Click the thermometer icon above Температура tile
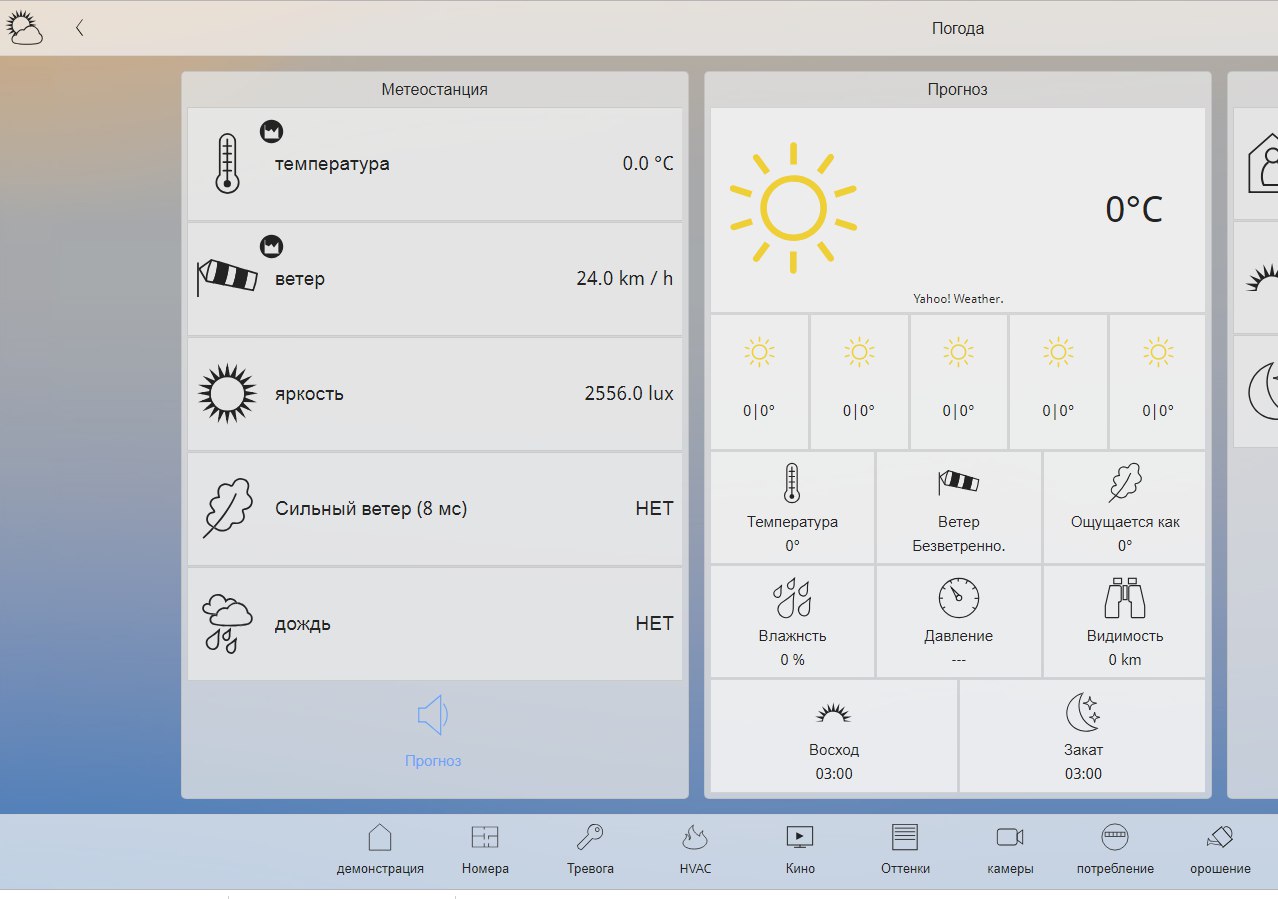 [792, 482]
